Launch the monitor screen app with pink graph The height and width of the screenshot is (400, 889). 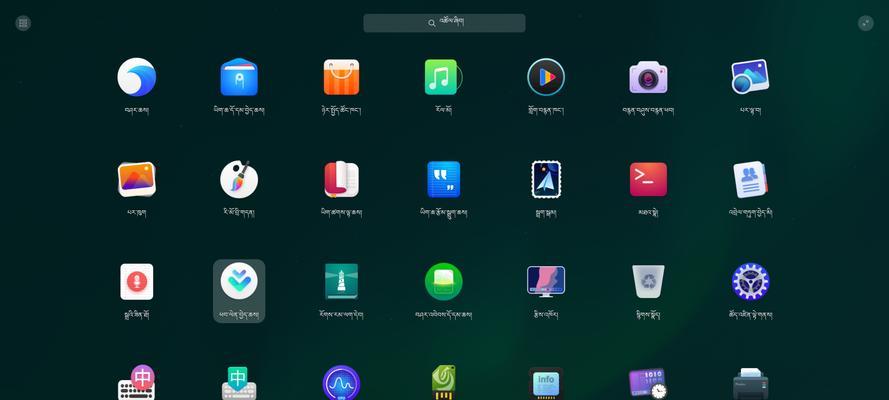click(546, 282)
